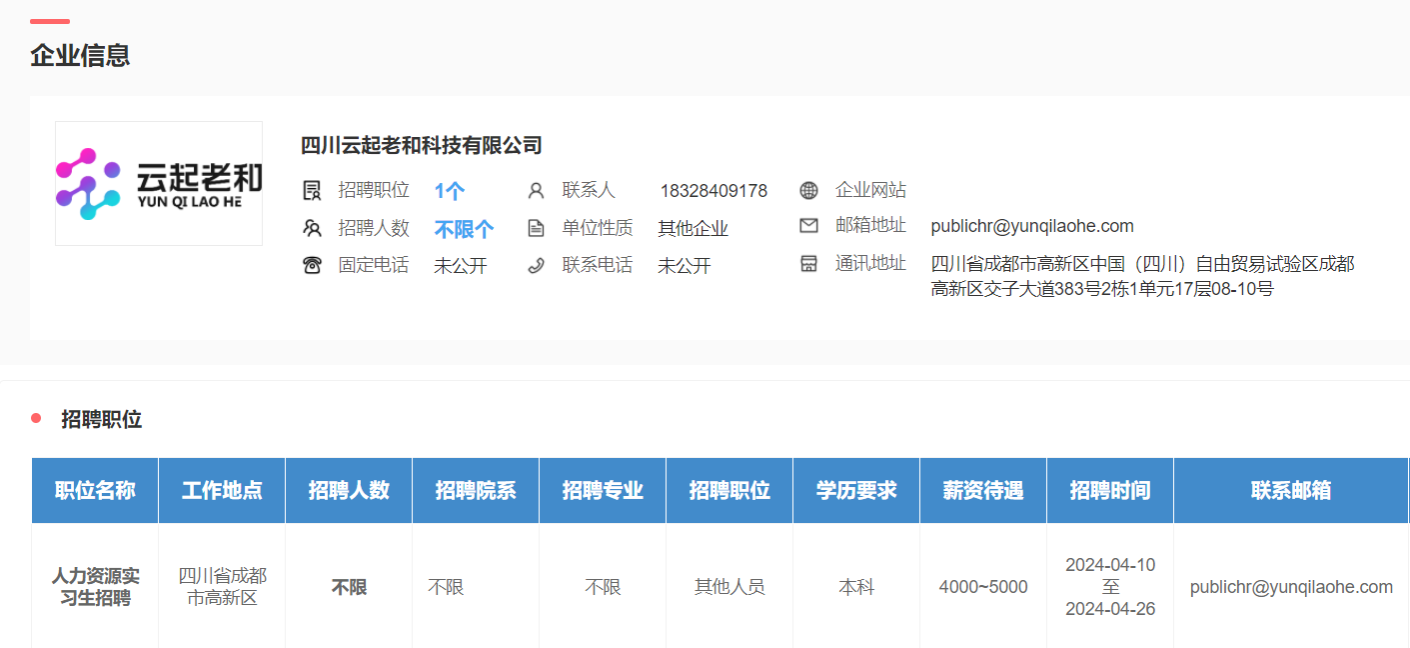This screenshot has width=1410, height=648.
Task: Click the 联系电话 phone handset icon
Action: [x=536, y=265]
